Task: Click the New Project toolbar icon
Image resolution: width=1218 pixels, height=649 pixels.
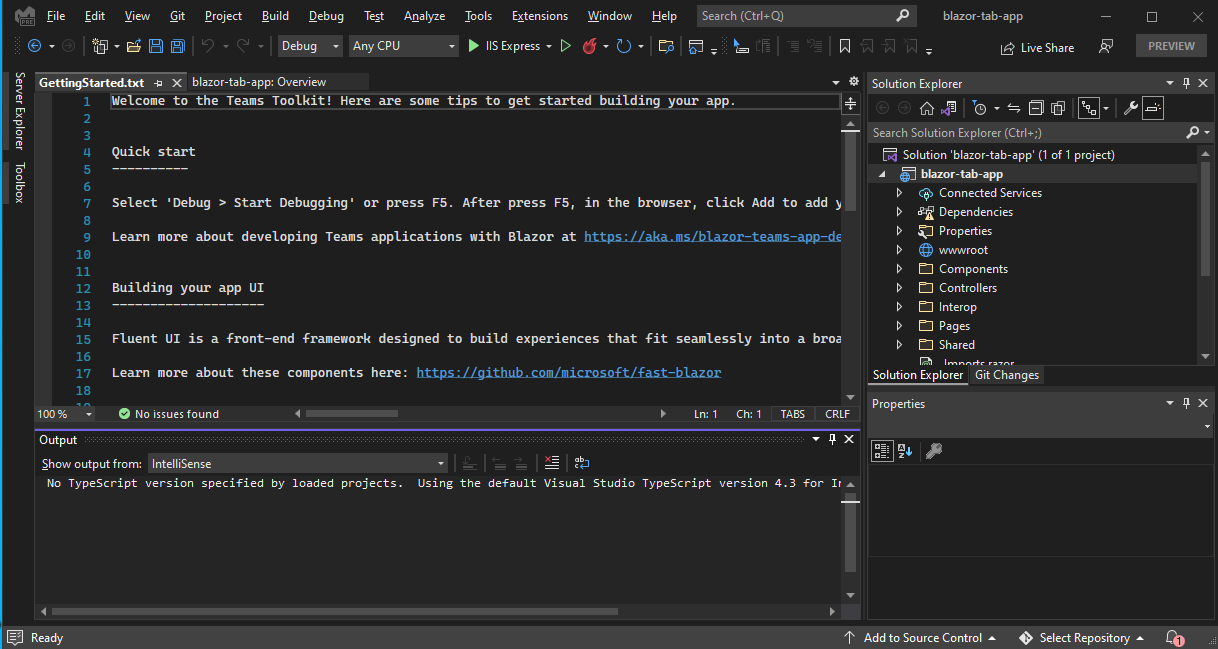Action: click(x=99, y=46)
